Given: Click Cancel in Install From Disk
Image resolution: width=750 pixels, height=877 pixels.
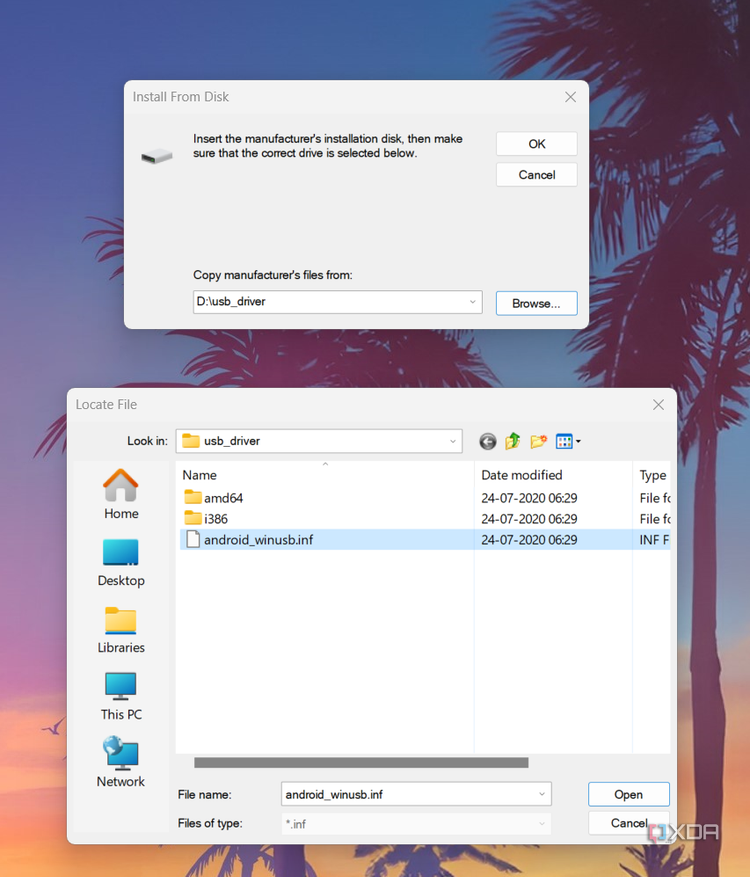Looking at the screenshot, I should pos(536,175).
